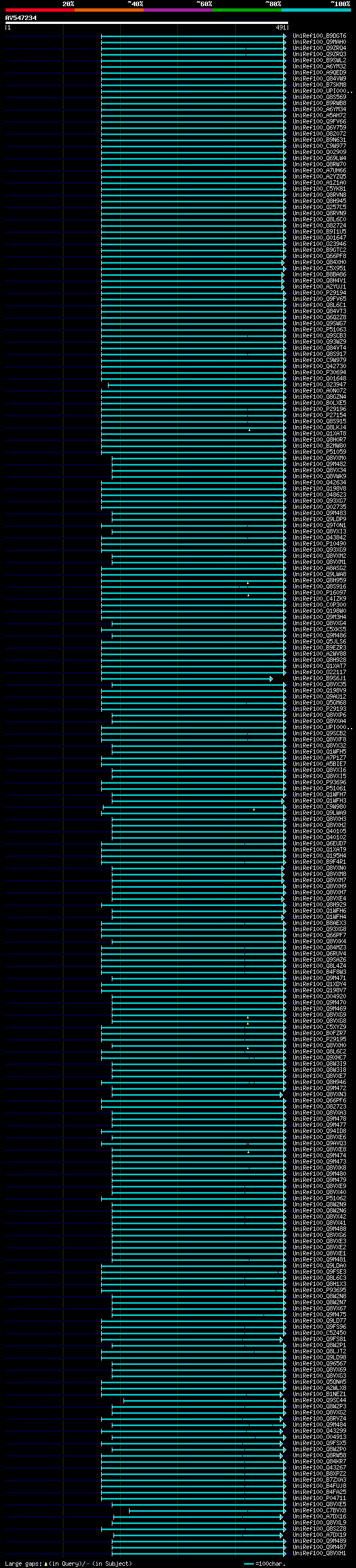The height and width of the screenshot is (1568, 356).
Task: Select hit label UniRef100_A9QED9
Action: [319, 72]
